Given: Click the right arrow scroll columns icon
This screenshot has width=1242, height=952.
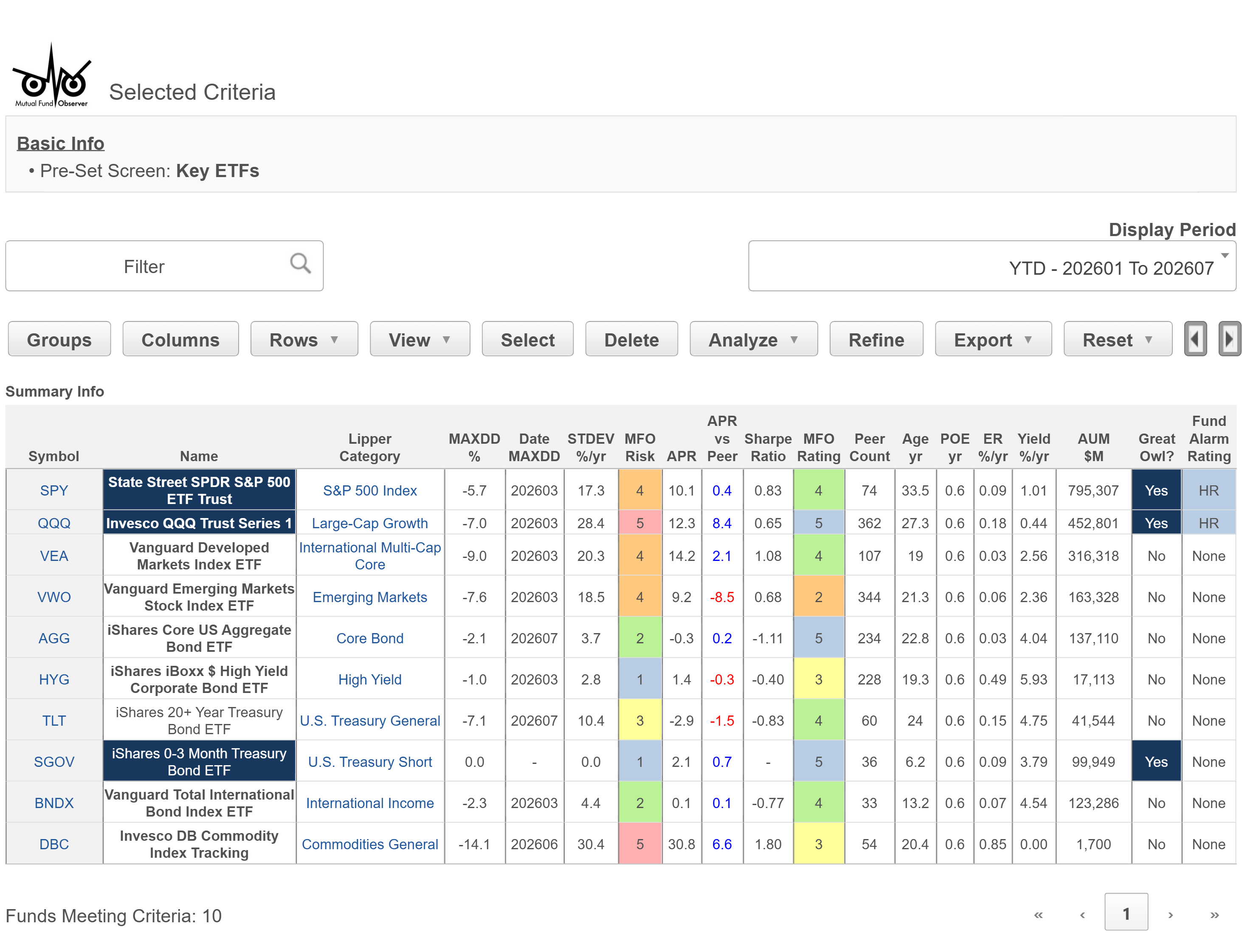Looking at the screenshot, I should 1229,339.
